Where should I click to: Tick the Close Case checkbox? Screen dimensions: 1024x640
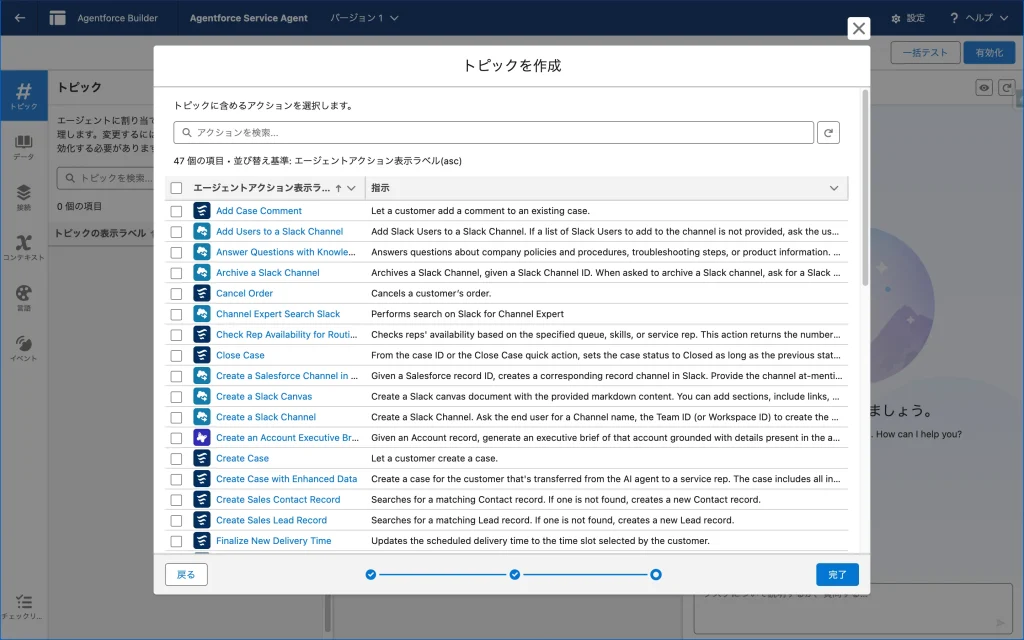click(x=176, y=356)
